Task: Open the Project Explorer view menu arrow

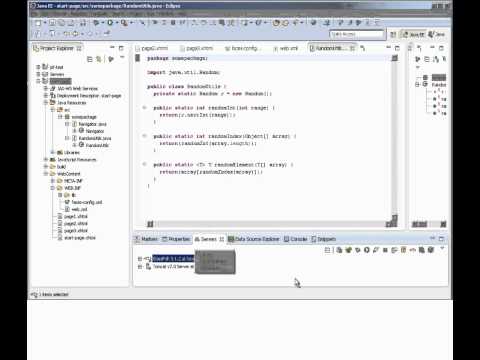Action: (122, 58)
